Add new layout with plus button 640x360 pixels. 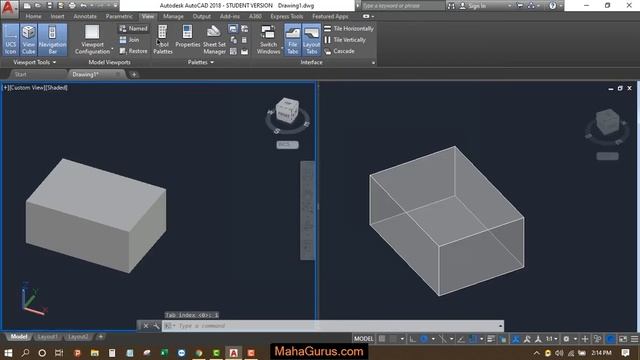(100, 337)
